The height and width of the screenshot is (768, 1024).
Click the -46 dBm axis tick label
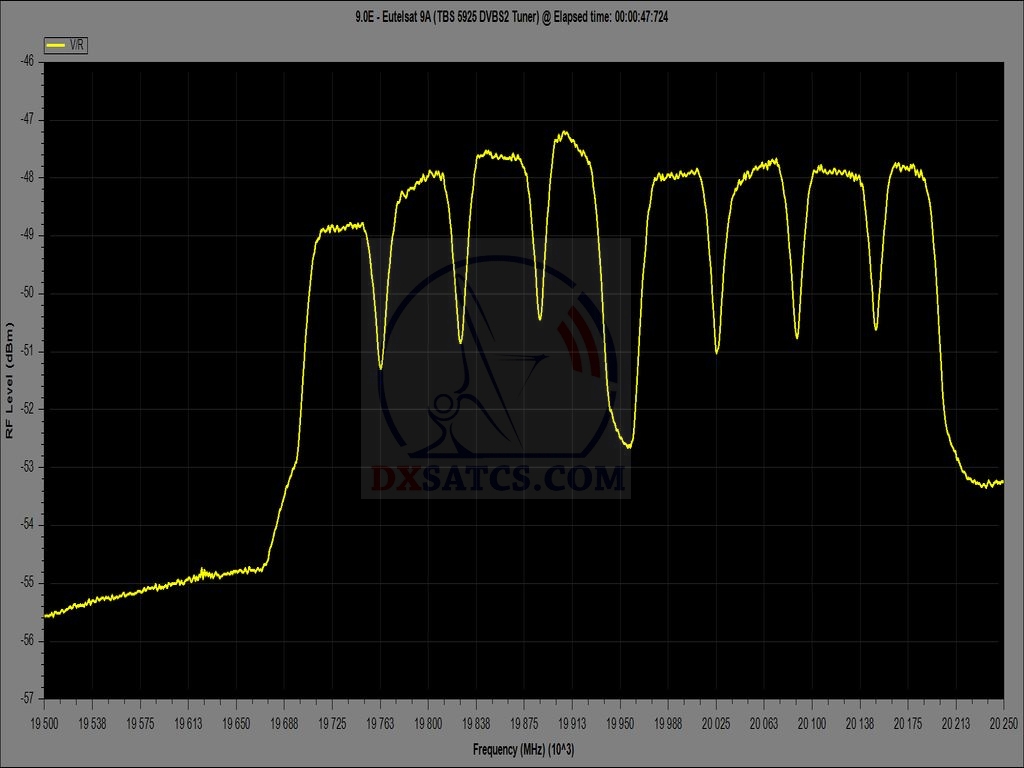(28, 61)
